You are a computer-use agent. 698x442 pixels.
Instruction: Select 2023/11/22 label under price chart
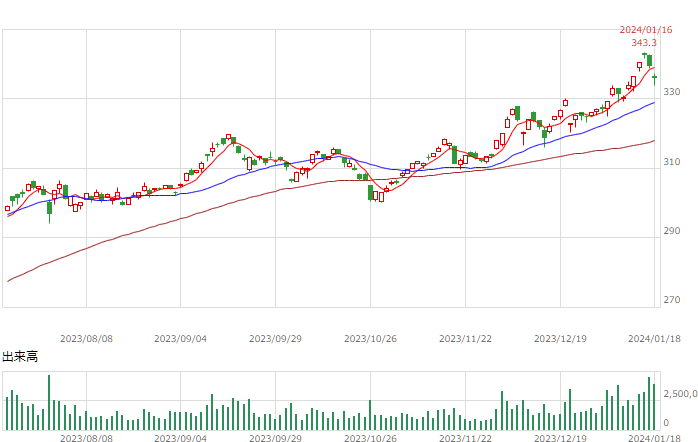pyautogui.click(x=465, y=339)
